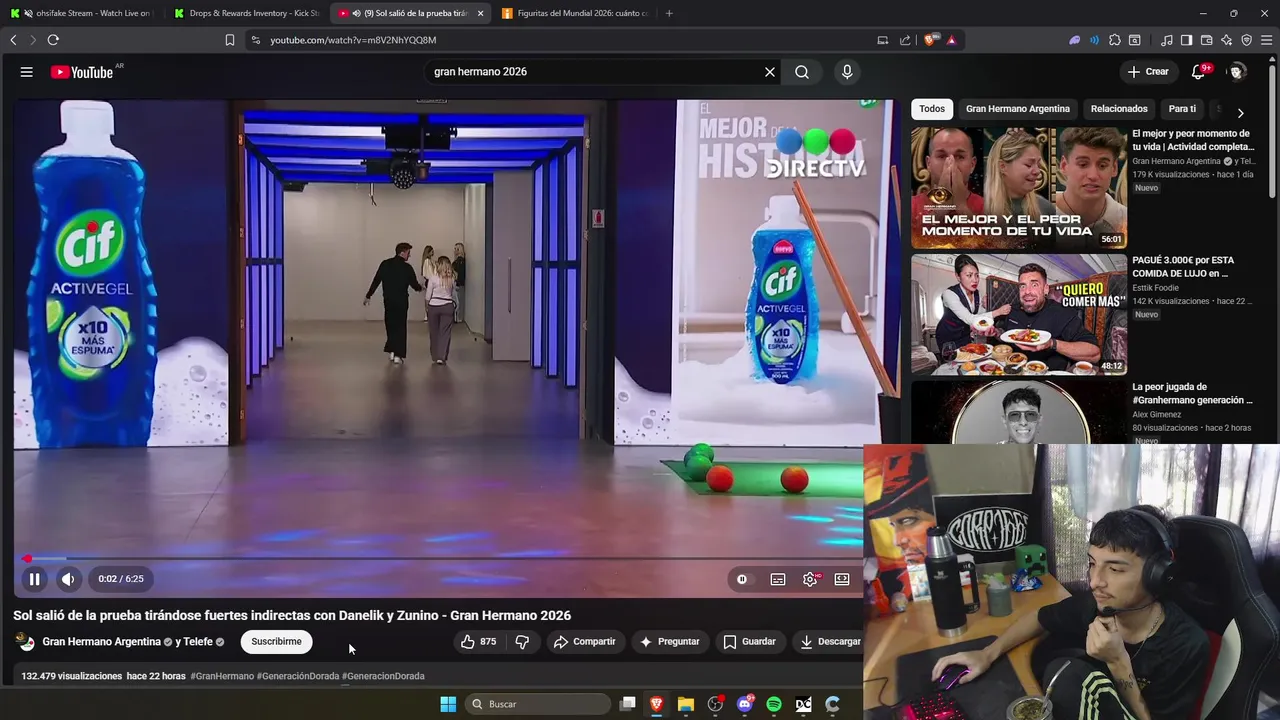Image resolution: width=1280 pixels, height=720 pixels.
Task: Switch to Drops & Rewards Inventory tab
Action: click(244, 13)
